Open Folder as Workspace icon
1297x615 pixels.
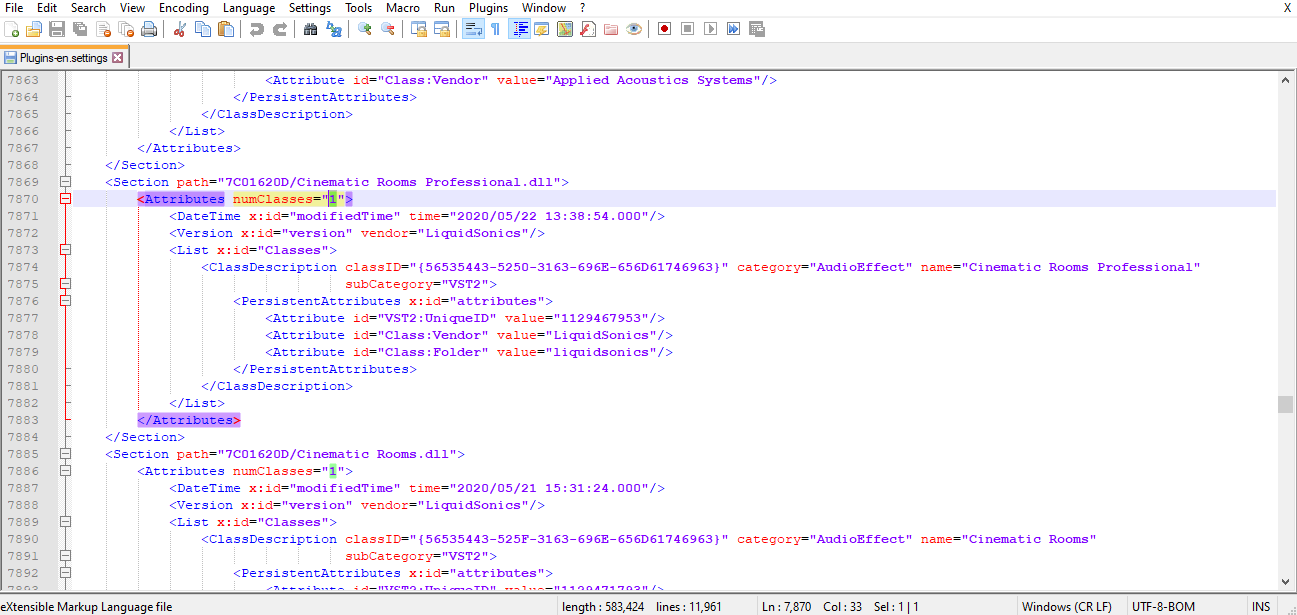tap(611, 29)
